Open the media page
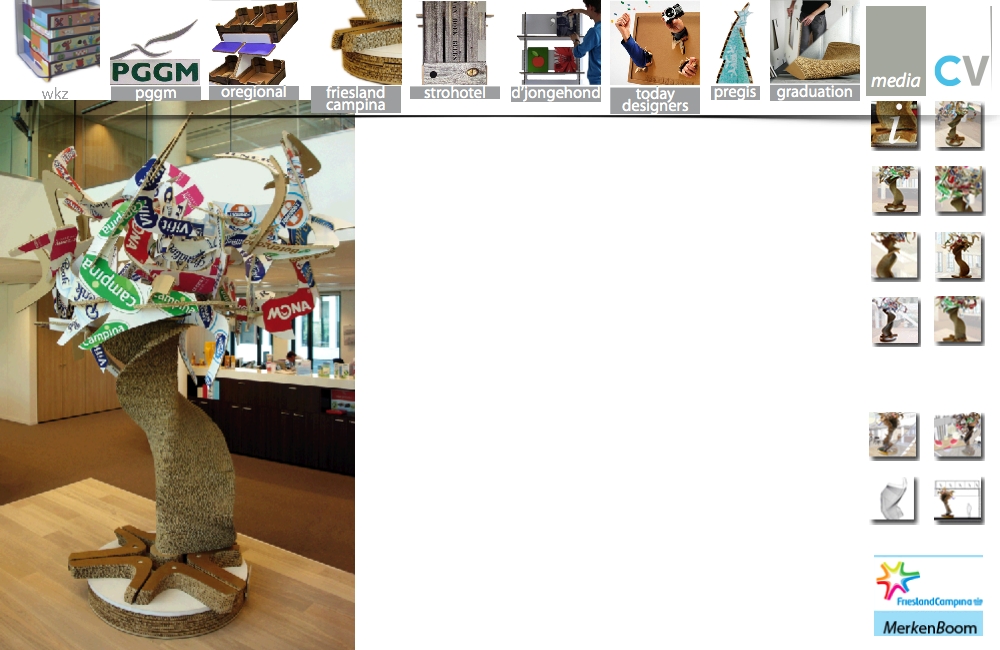This screenshot has height=650, width=1000. [895, 51]
